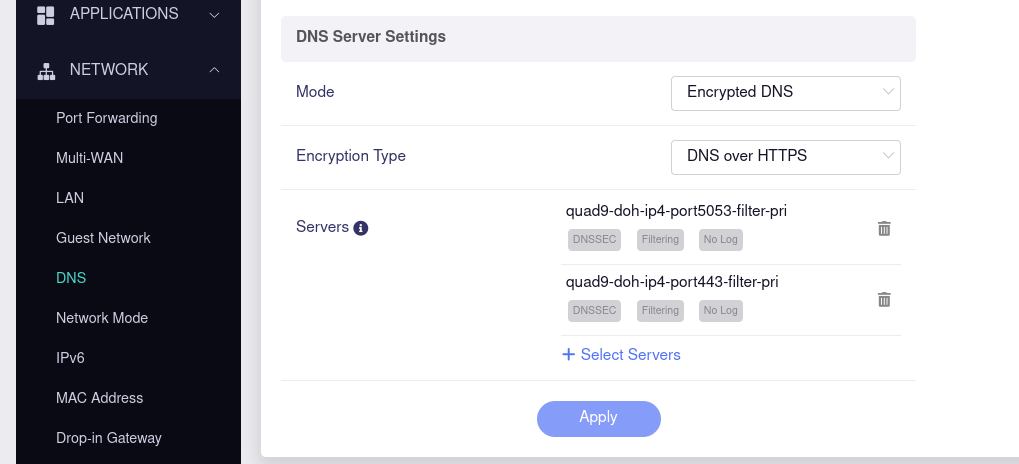Navigate to IPv6 settings

(70, 358)
